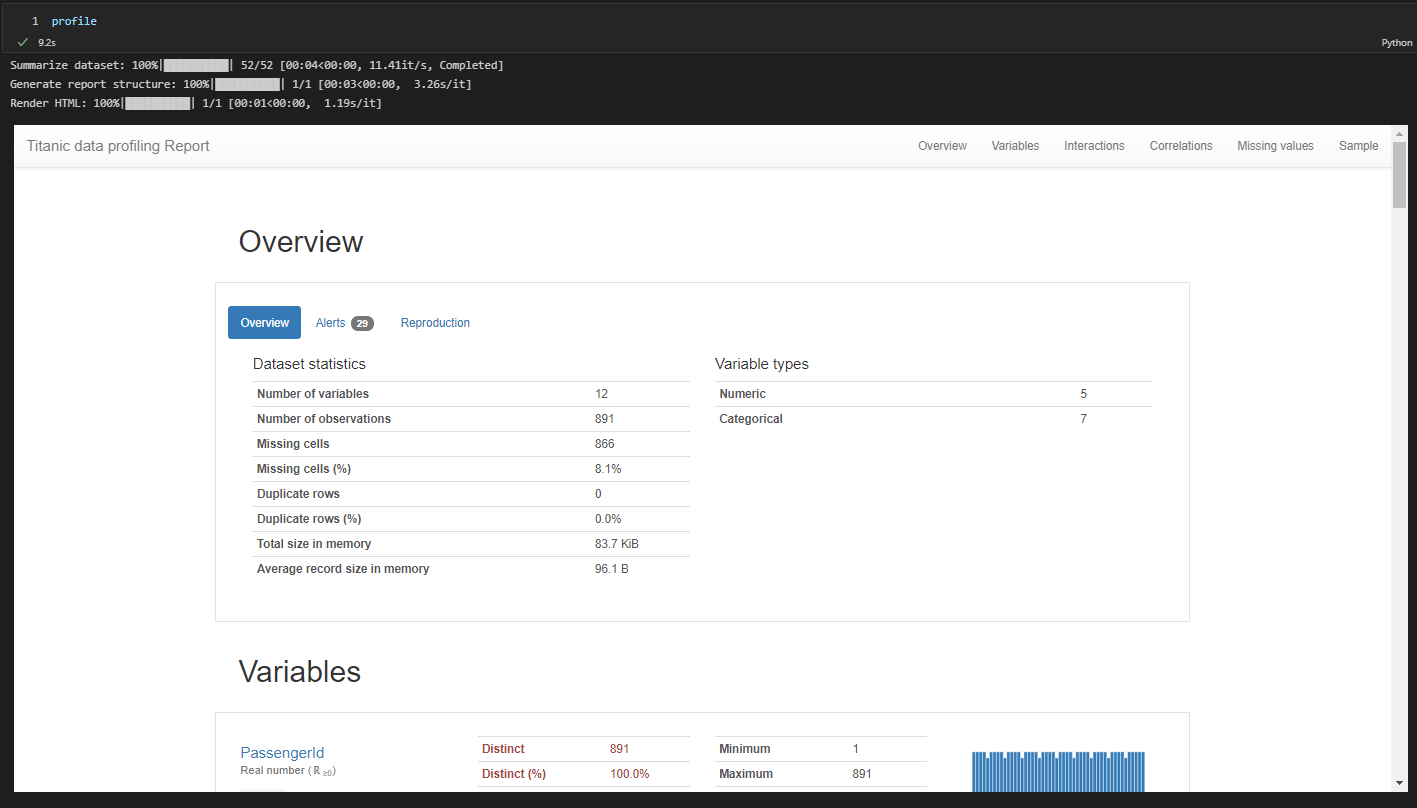The image size is (1417, 808).
Task: Click the cell execution line number 1
Action: (x=35, y=20)
